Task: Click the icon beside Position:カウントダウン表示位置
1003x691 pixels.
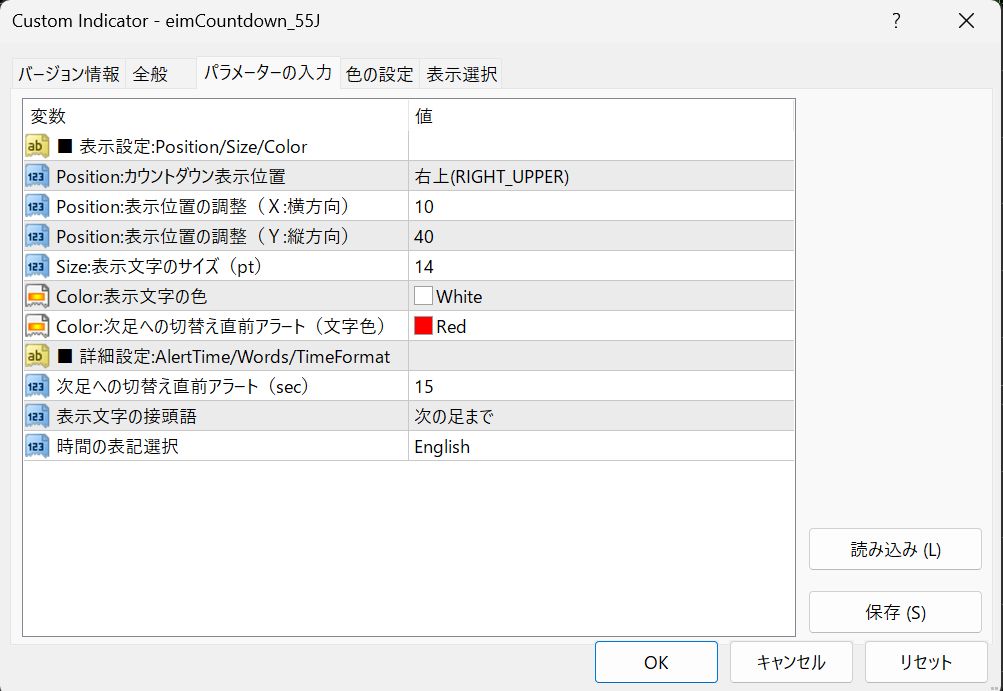Action: point(37,176)
